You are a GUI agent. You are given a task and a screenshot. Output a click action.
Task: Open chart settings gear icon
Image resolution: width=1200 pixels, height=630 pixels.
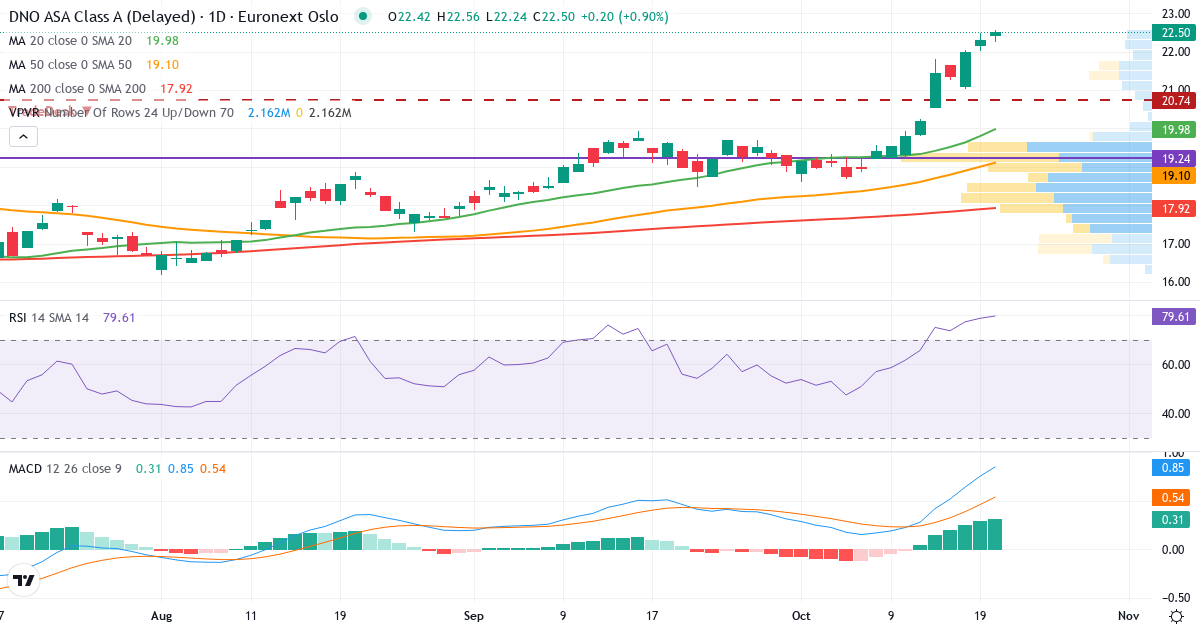[x=1178, y=615]
